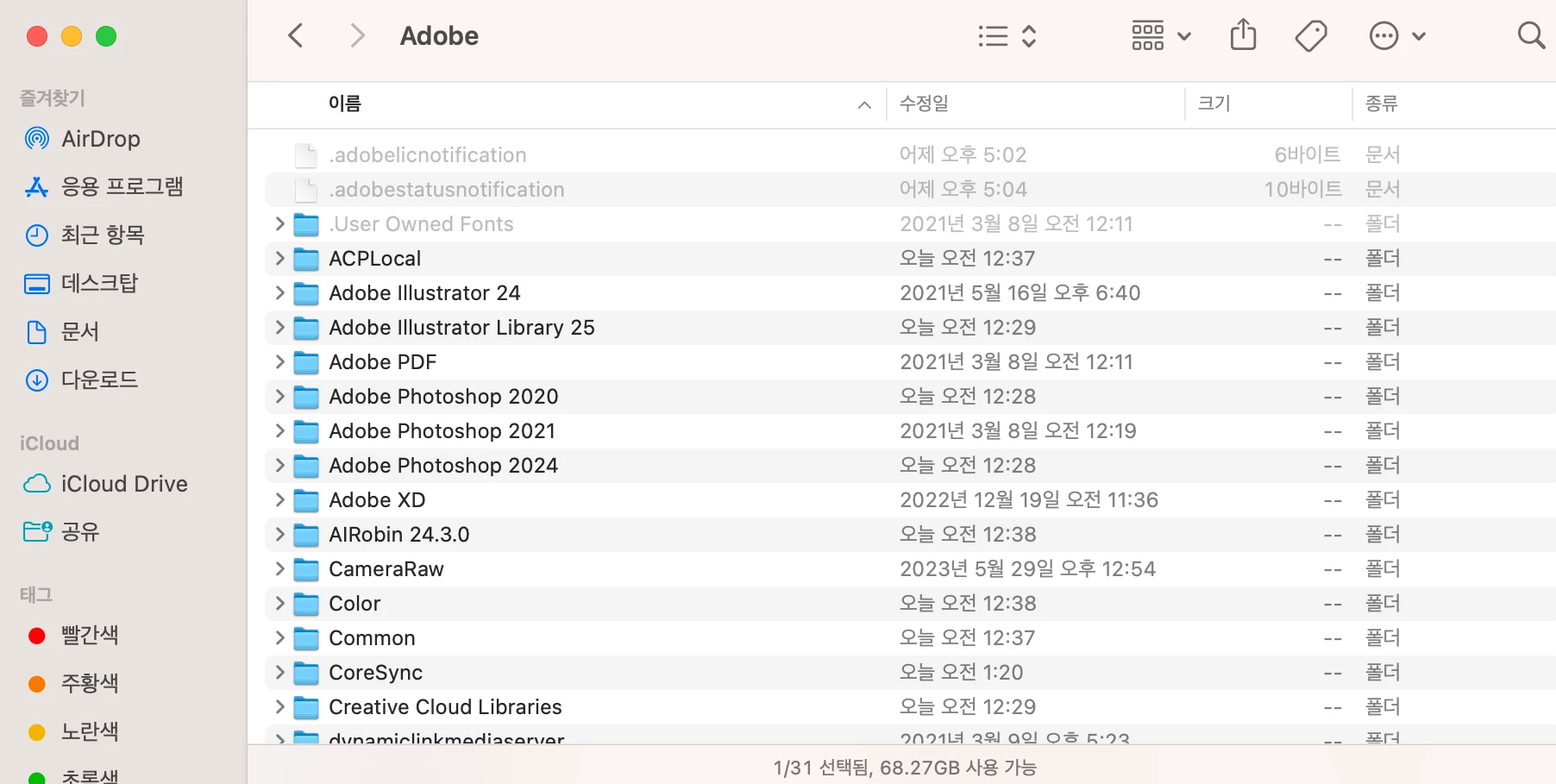The width and height of the screenshot is (1556, 784).
Task: Open iCloud Drive in the sidebar
Action: pyautogui.click(x=105, y=484)
